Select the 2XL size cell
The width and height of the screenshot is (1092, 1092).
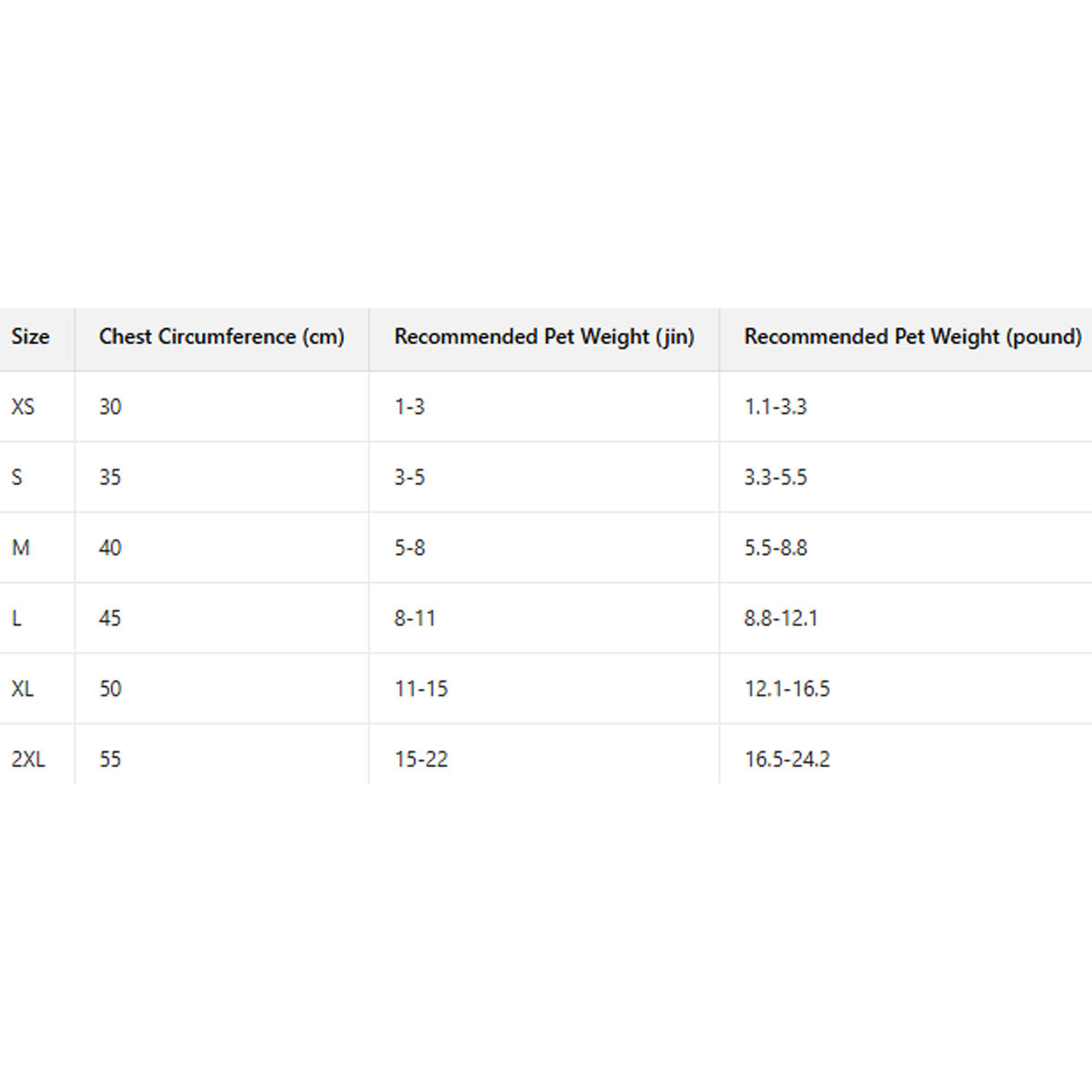28,759
